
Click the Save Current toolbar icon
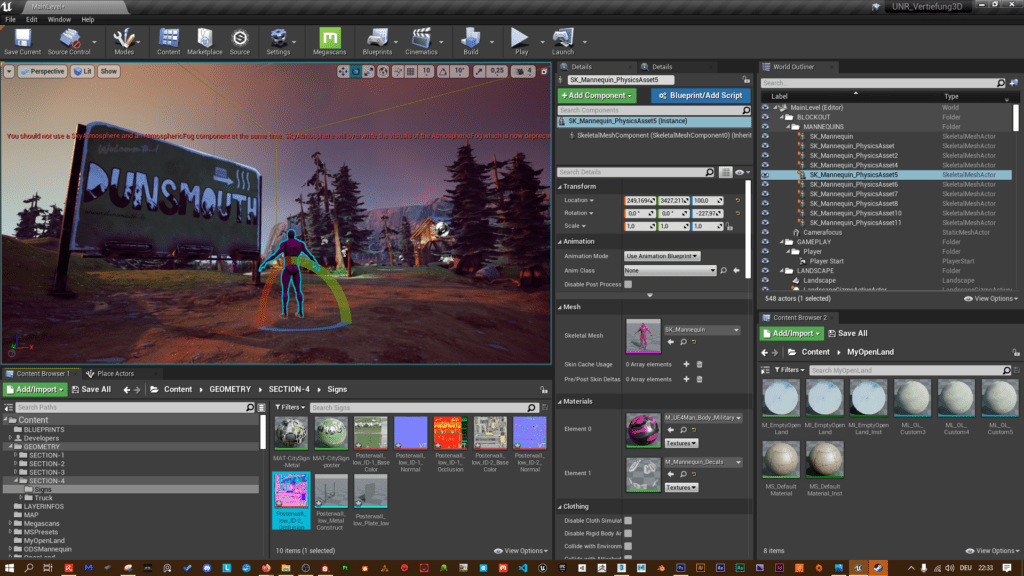22,42
